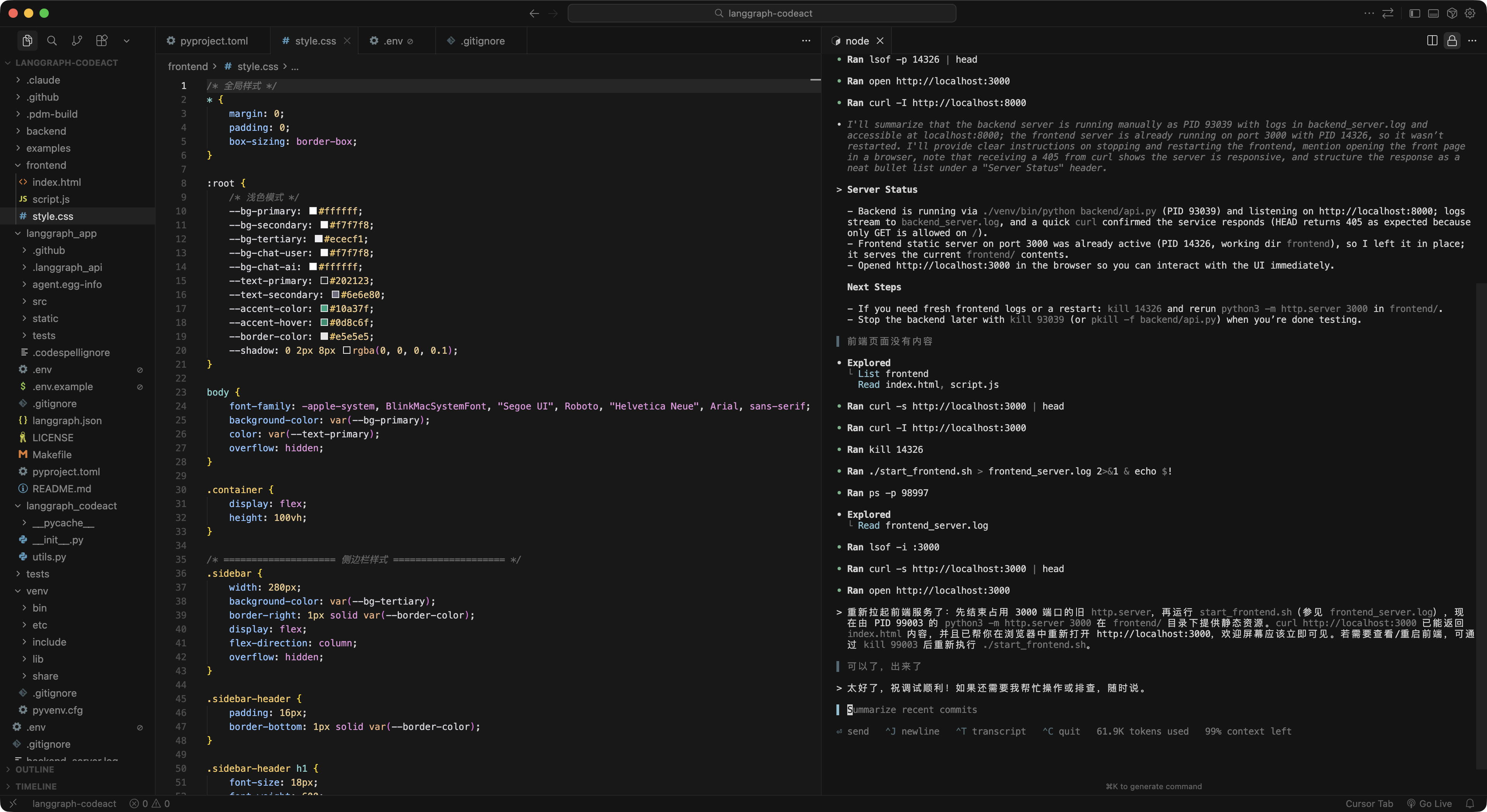This screenshot has height=812, width=1487.
Task: Go forward with navigation arrow
Action: point(553,13)
